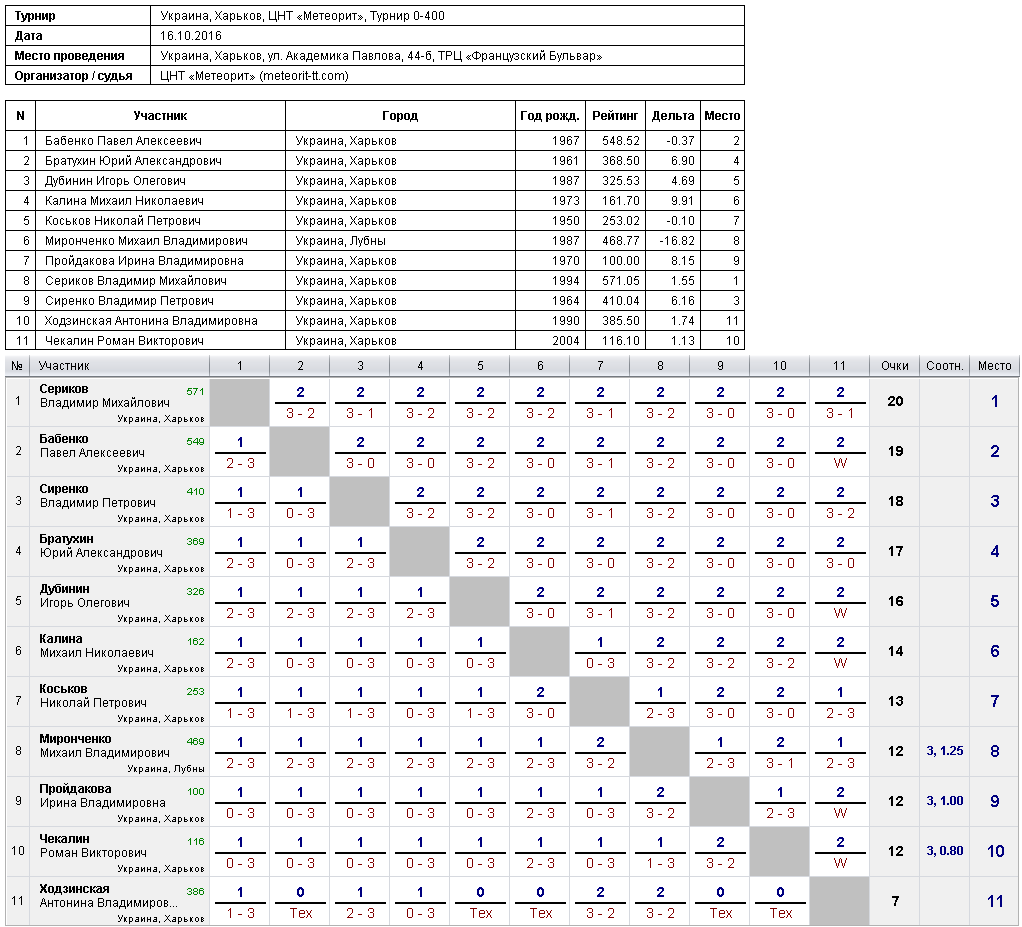Click 'Братухин' name in the results grid
Viewport: 1022px width, 927px height.
[x=66, y=539]
